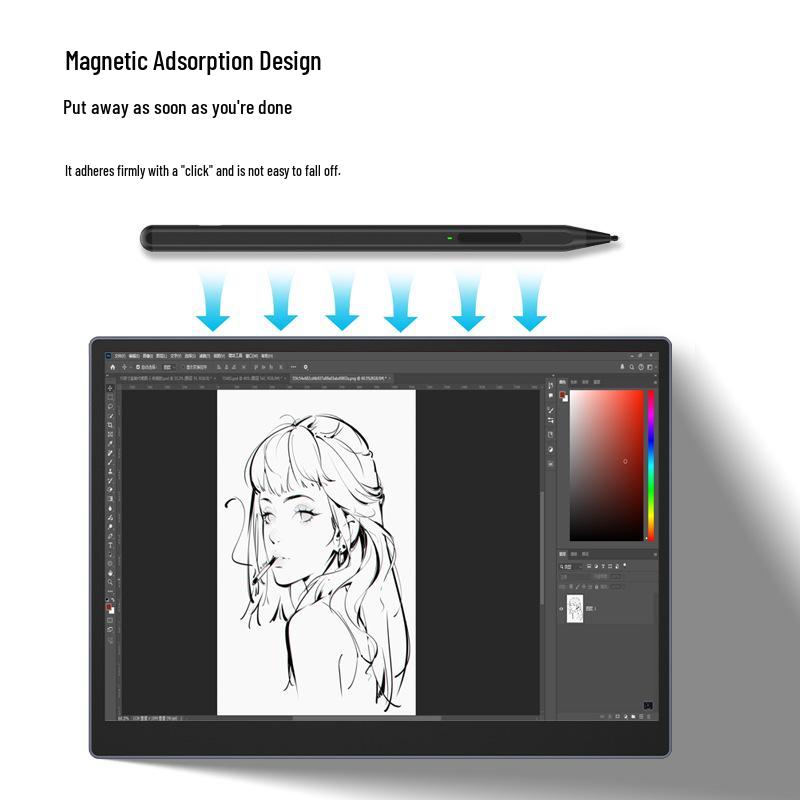Select the Type tool

point(110,545)
